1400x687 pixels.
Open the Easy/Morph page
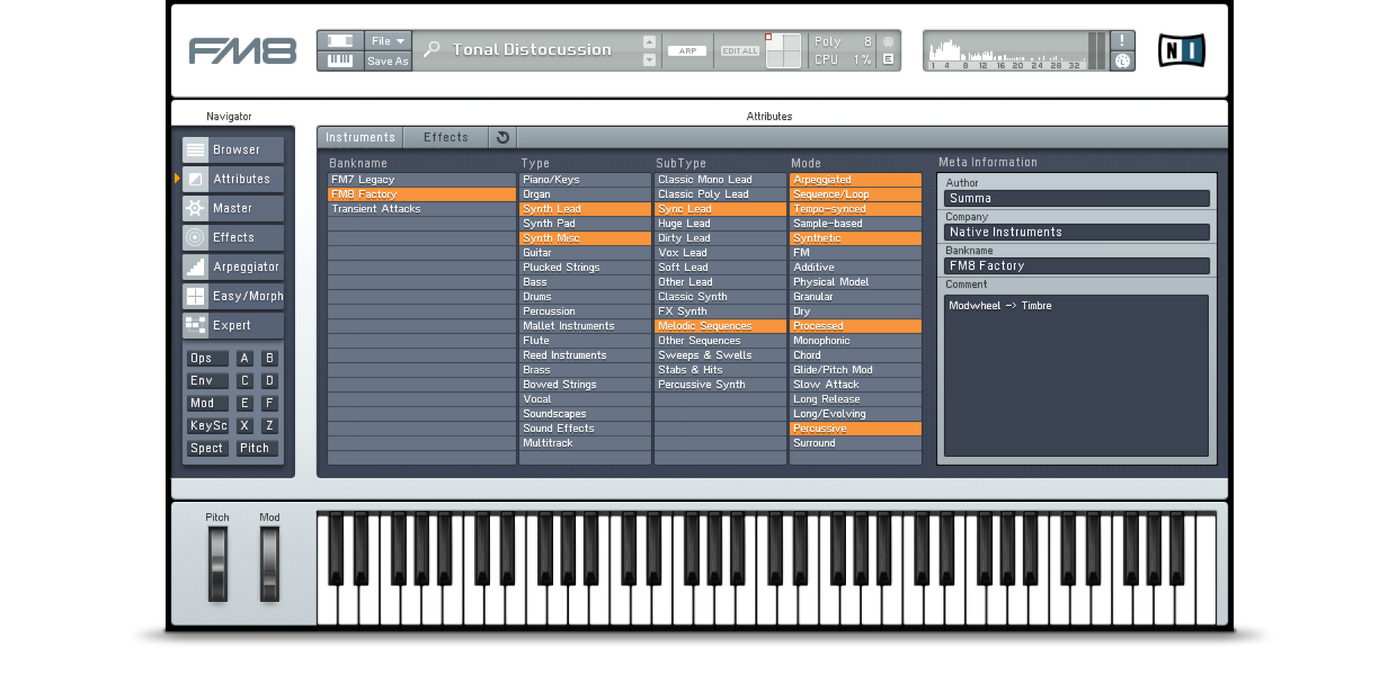tap(233, 296)
